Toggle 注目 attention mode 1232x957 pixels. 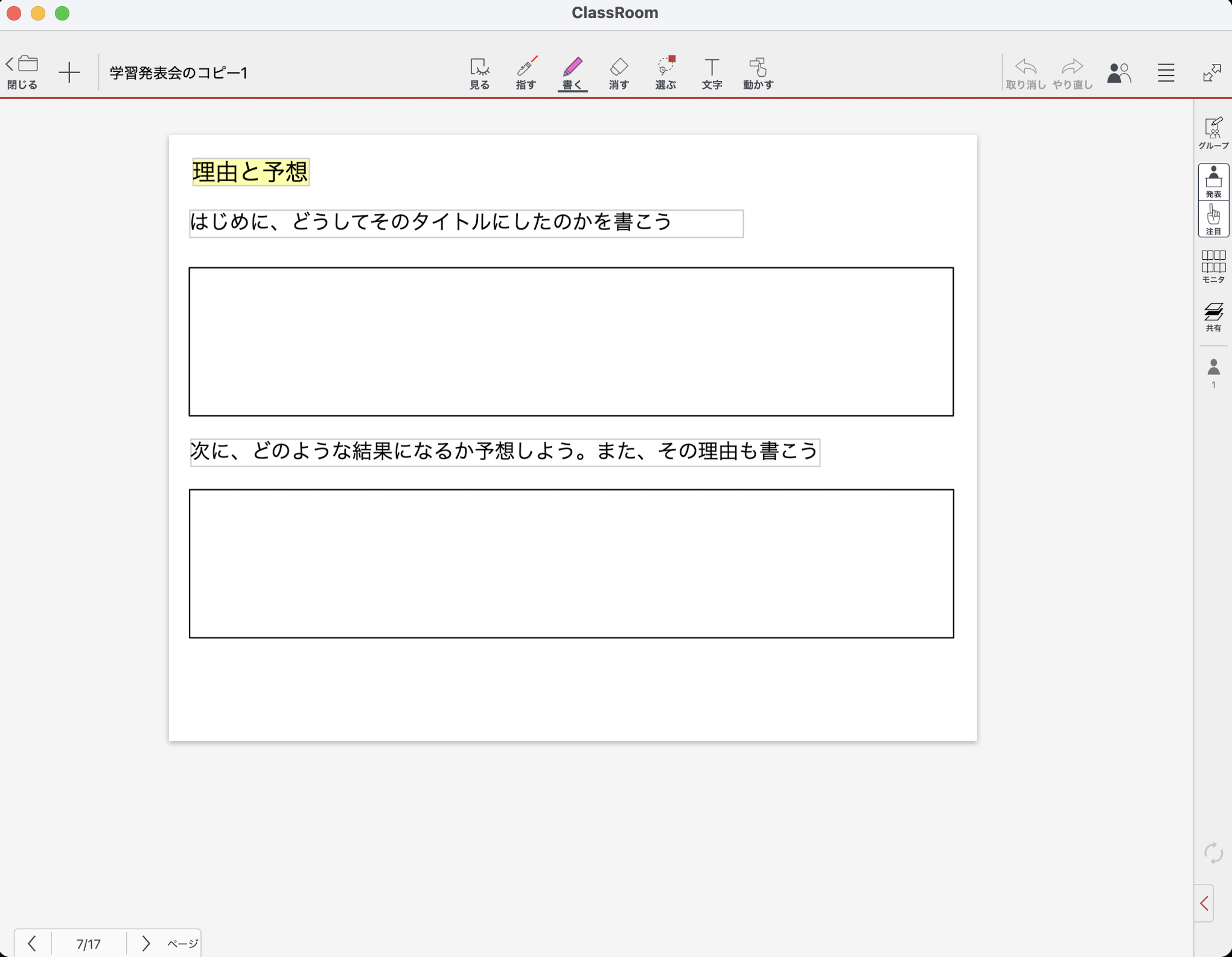click(1213, 219)
